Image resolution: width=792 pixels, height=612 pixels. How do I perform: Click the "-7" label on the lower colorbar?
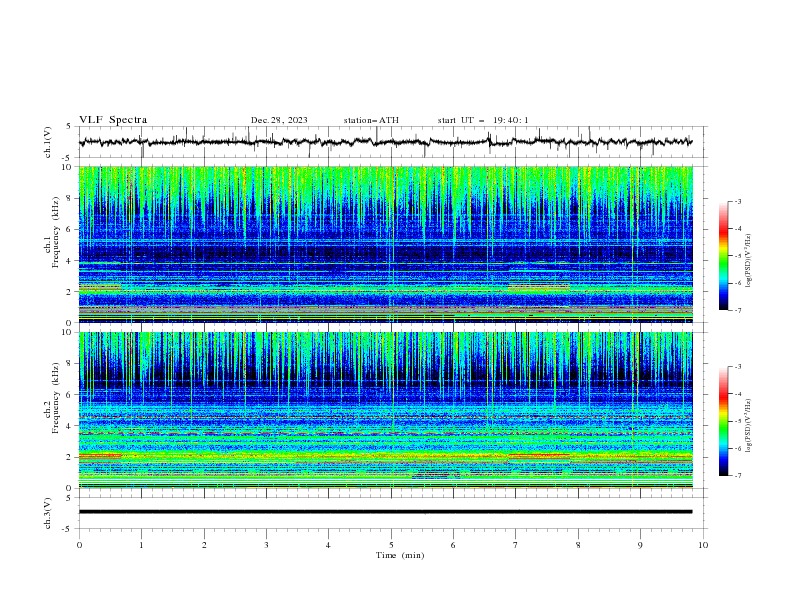[737, 476]
